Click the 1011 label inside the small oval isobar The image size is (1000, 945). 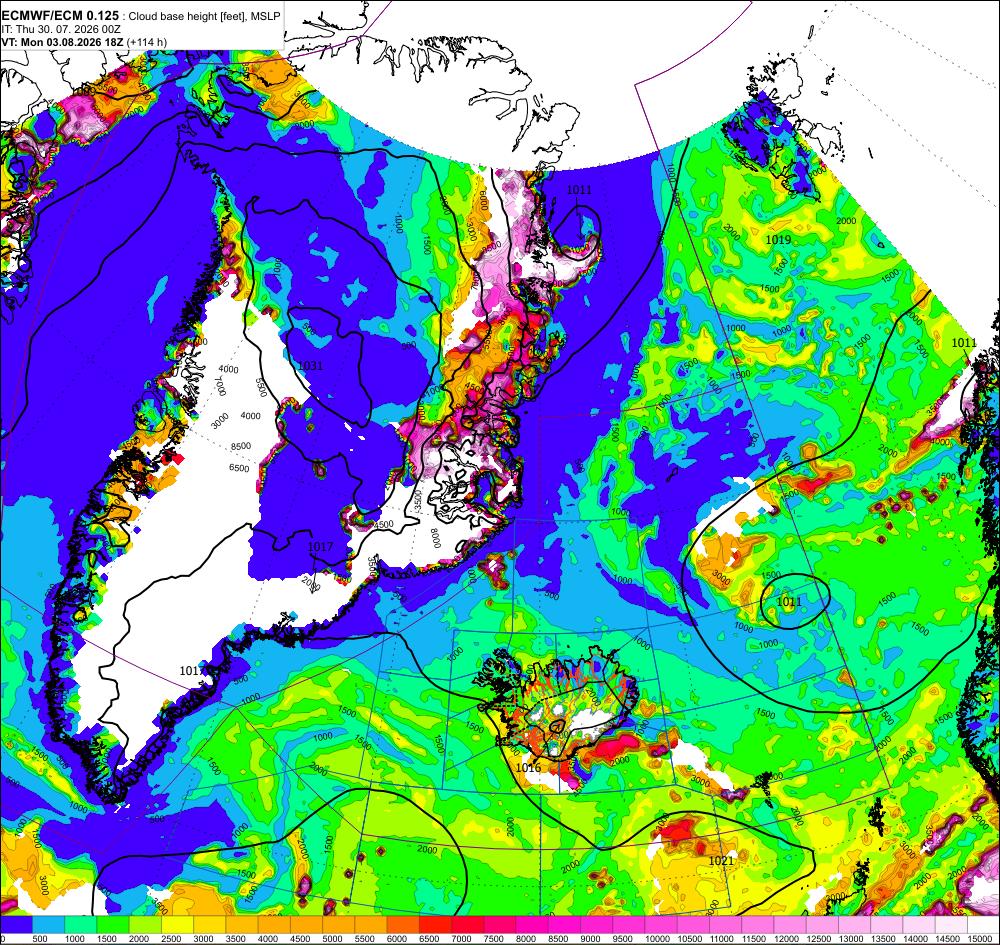pos(789,601)
